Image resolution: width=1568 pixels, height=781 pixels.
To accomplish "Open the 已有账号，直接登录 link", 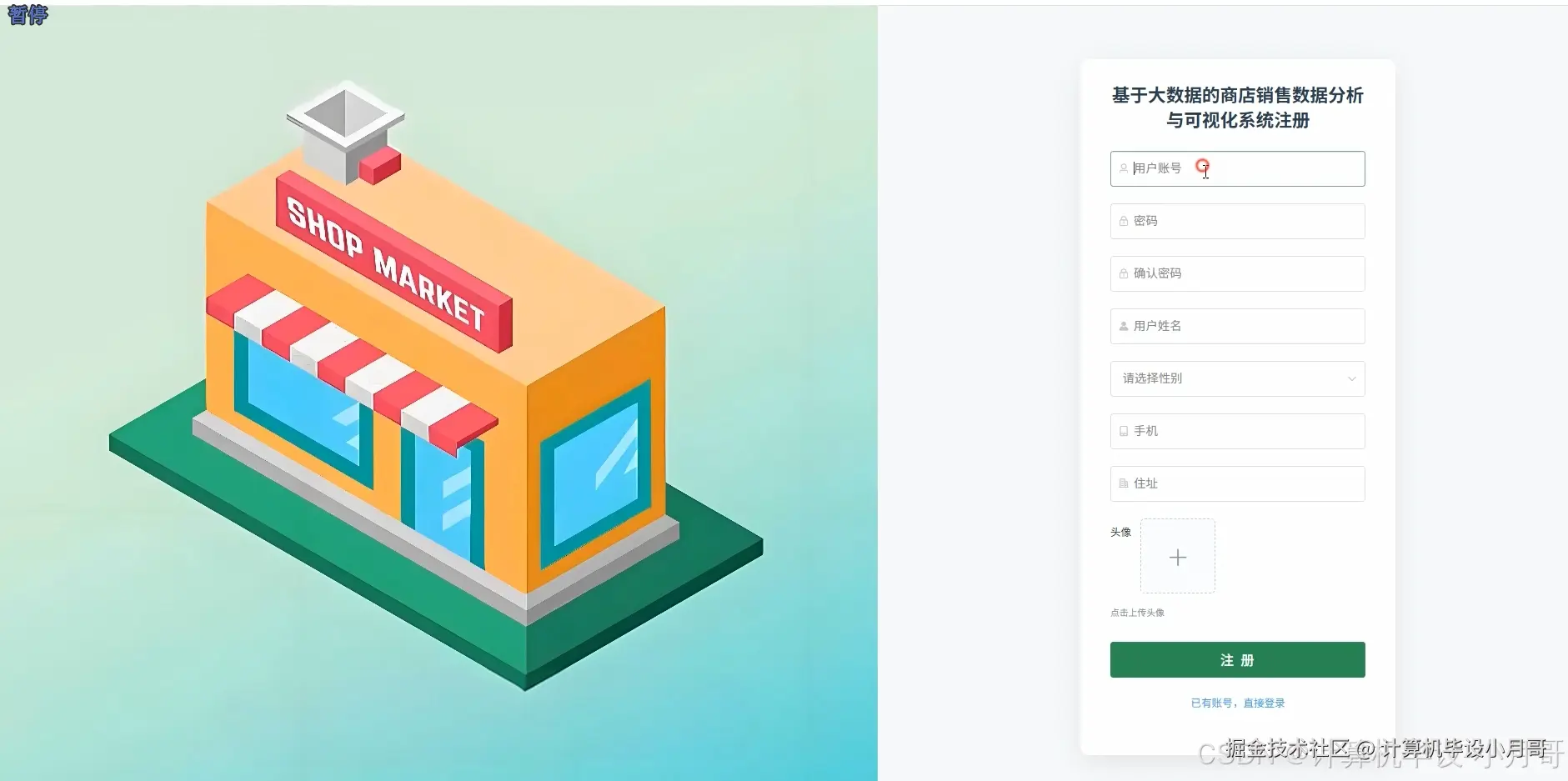I will tap(1237, 703).
